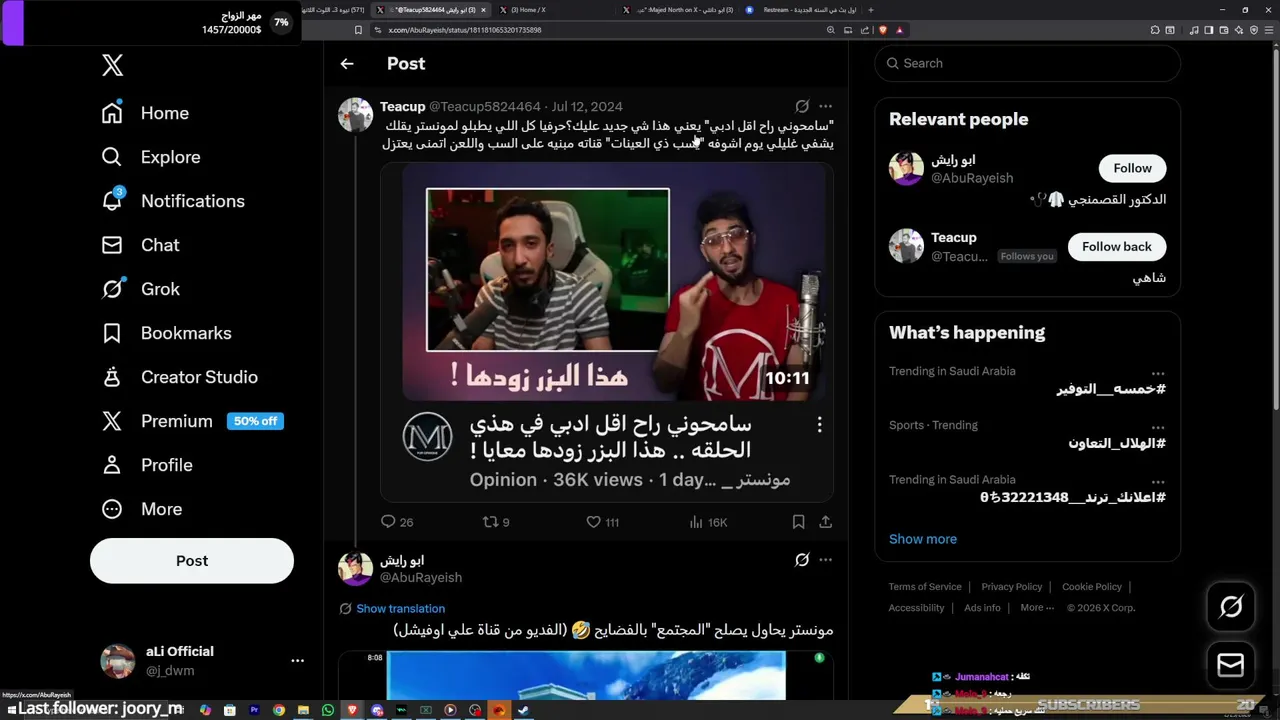The image size is (1280, 720).
Task: Open Privacy Policy link
Action: (x=1012, y=587)
